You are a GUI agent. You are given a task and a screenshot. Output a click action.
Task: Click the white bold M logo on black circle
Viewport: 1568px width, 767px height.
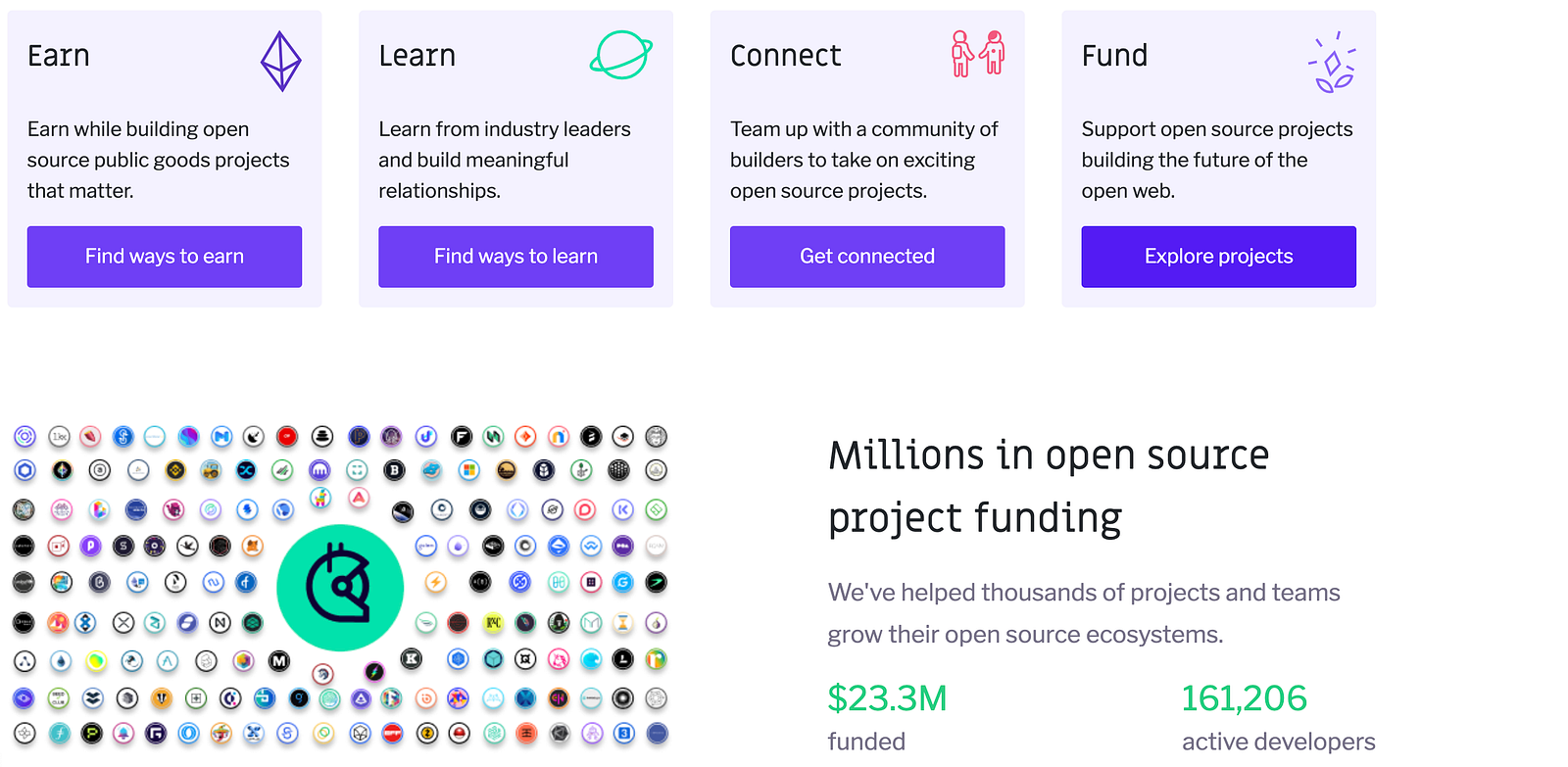[x=279, y=661]
